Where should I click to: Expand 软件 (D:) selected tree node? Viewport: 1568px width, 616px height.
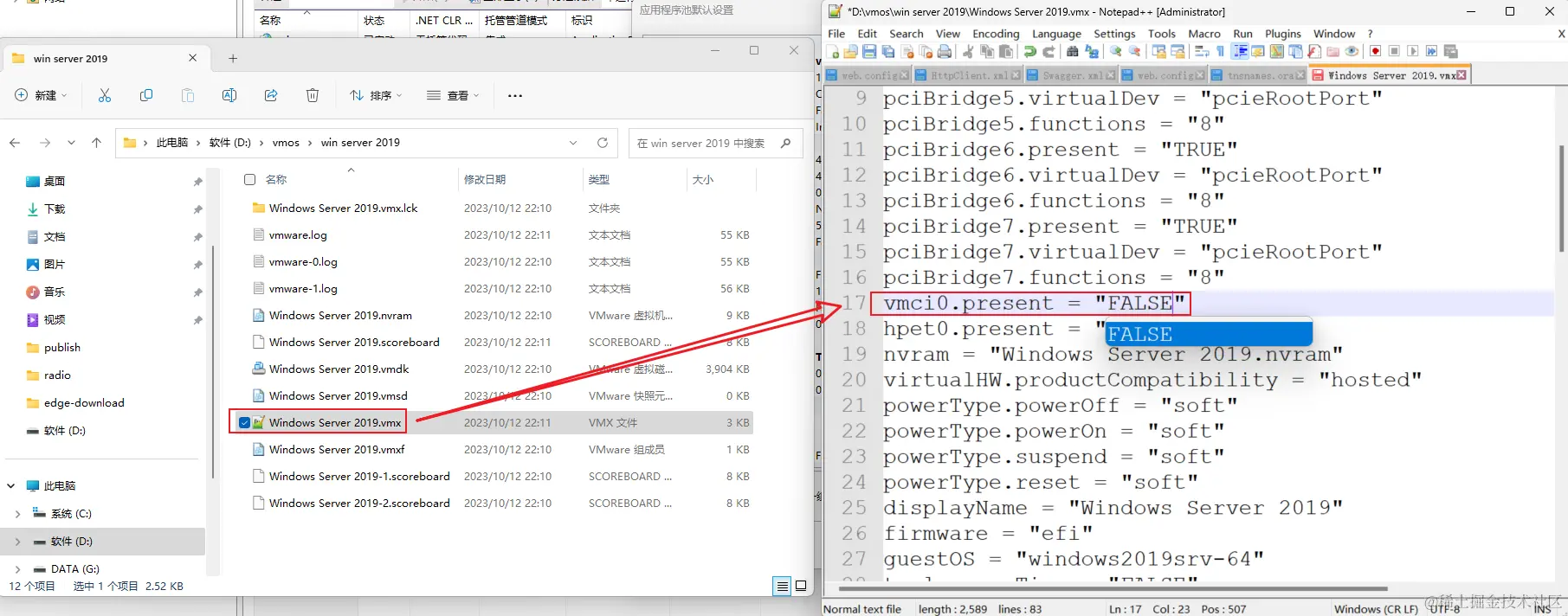(17, 542)
